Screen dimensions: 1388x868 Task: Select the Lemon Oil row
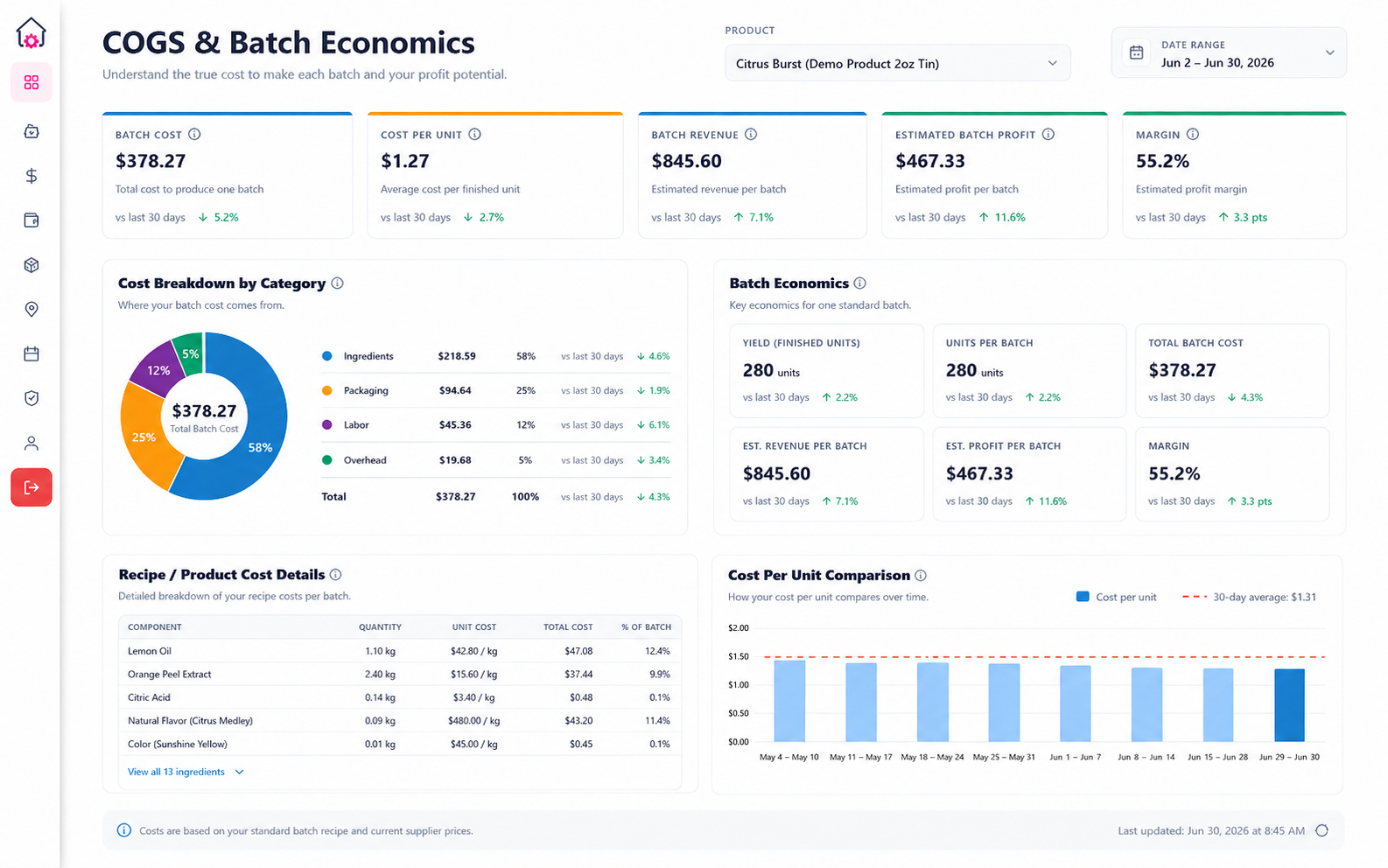tap(400, 651)
